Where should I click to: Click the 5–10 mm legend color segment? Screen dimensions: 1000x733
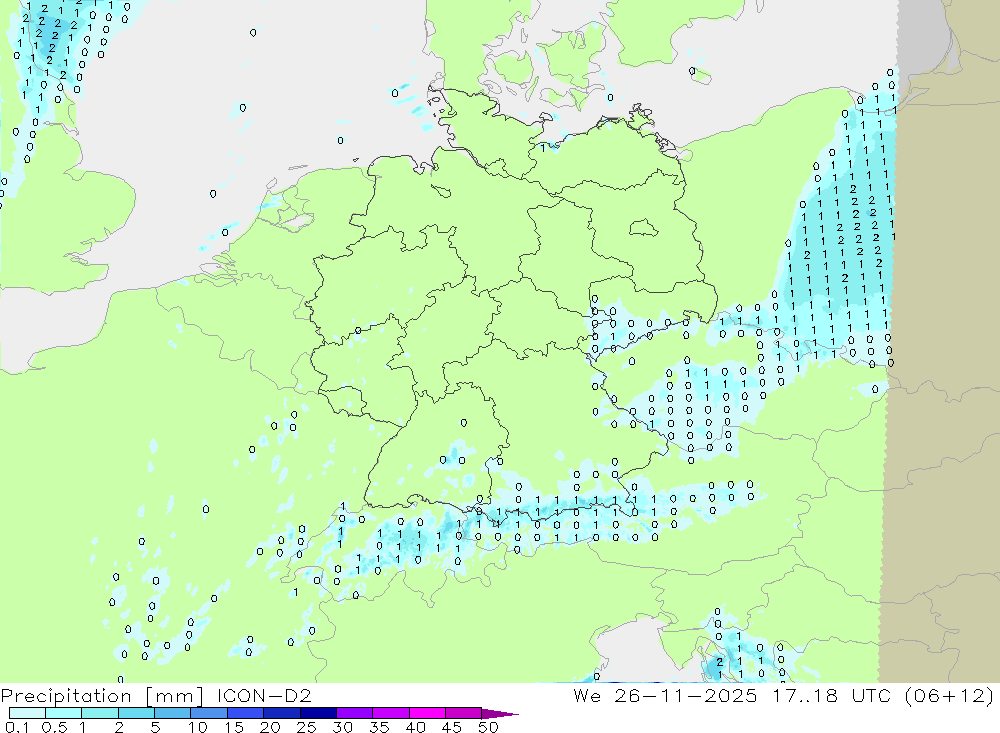[172, 713]
